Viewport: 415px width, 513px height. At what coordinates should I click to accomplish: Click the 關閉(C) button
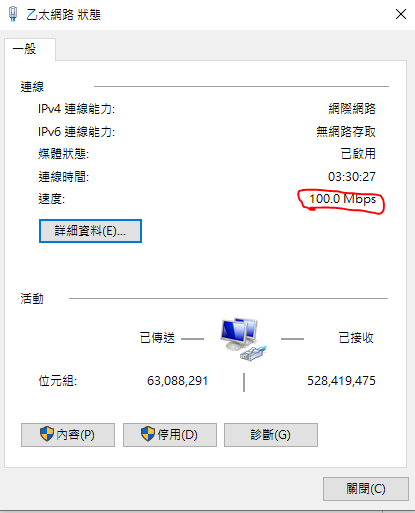point(366,489)
